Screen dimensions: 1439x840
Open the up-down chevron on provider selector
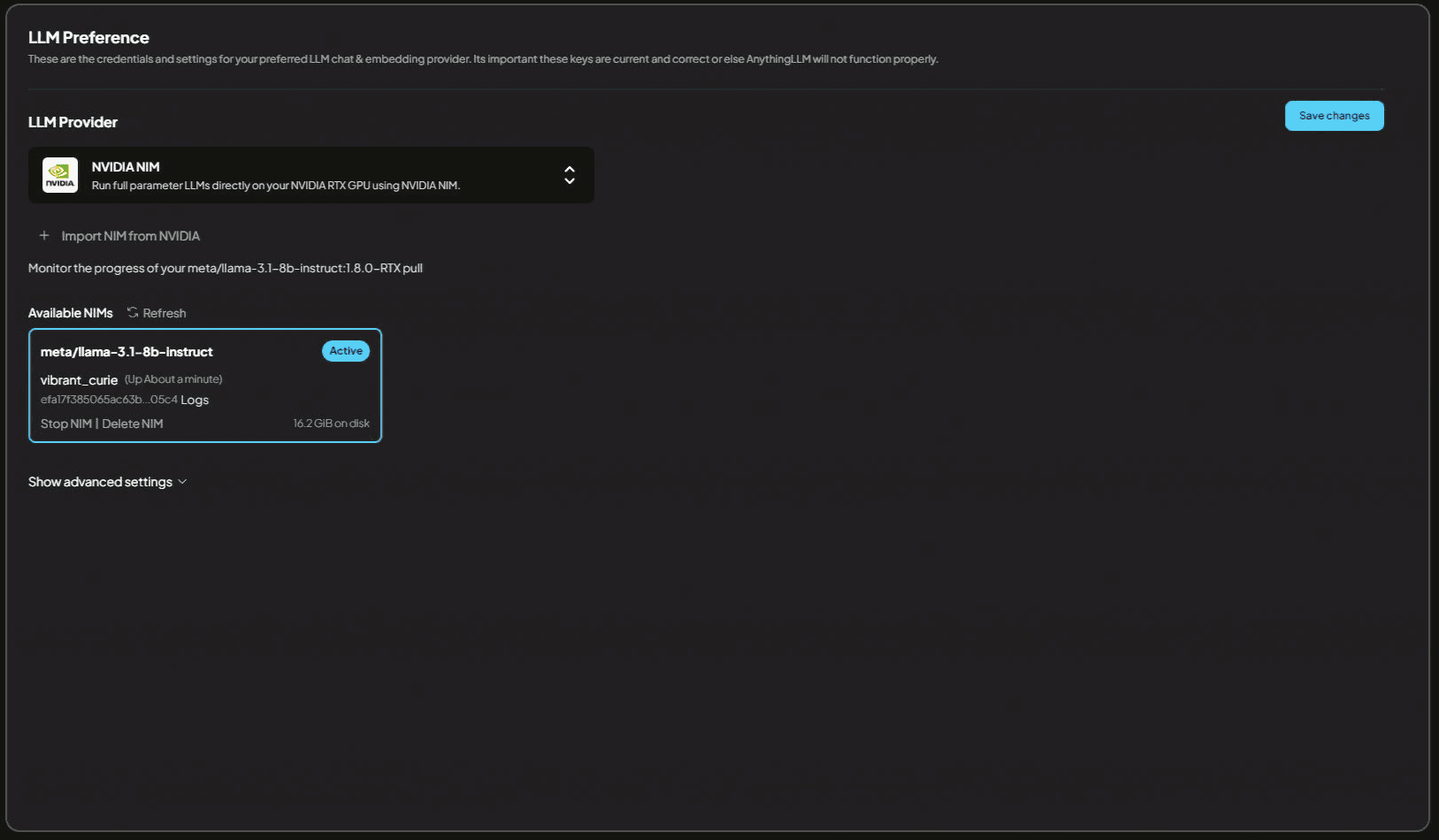click(570, 175)
